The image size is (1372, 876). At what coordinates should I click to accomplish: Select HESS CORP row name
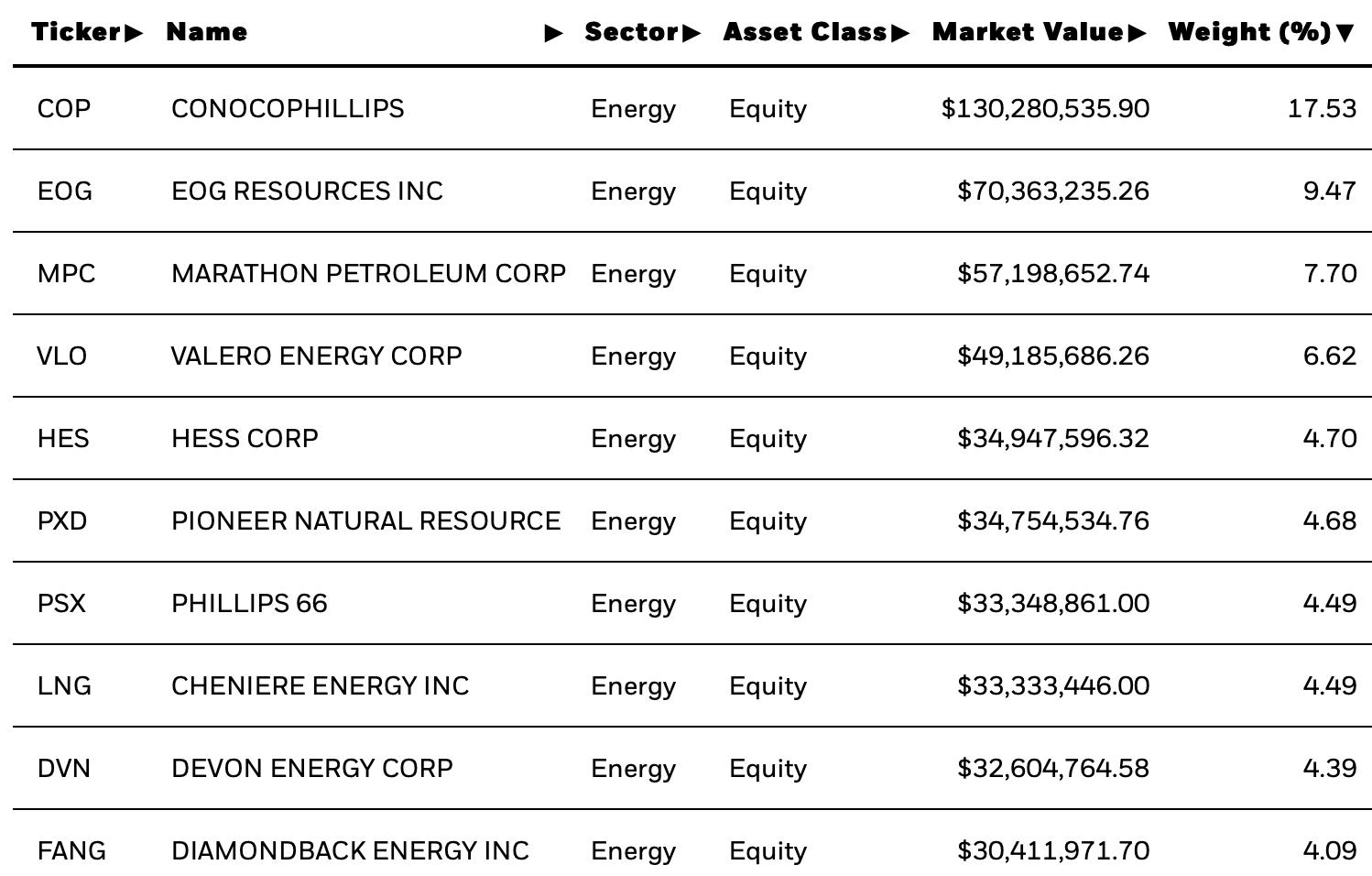coord(245,438)
